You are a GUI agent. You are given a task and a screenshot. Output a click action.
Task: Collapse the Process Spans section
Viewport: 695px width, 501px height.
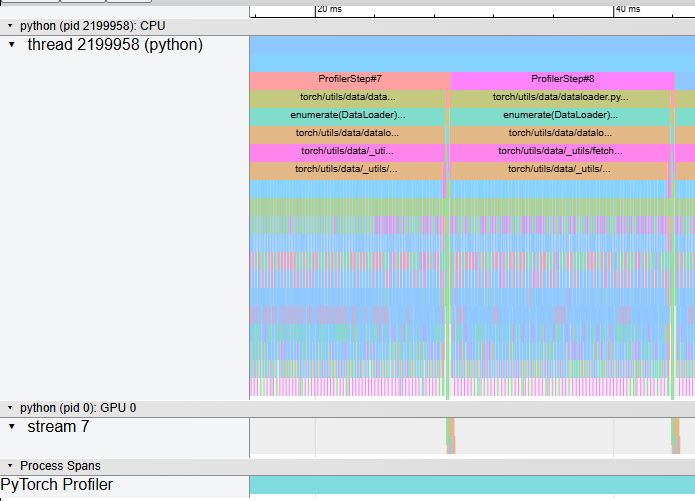pyautogui.click(x=10, y=466)
